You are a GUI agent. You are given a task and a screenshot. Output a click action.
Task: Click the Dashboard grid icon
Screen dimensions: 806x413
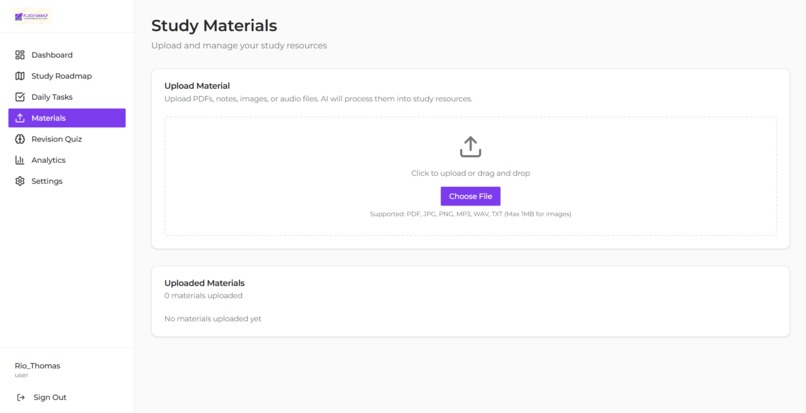[20, 55]
